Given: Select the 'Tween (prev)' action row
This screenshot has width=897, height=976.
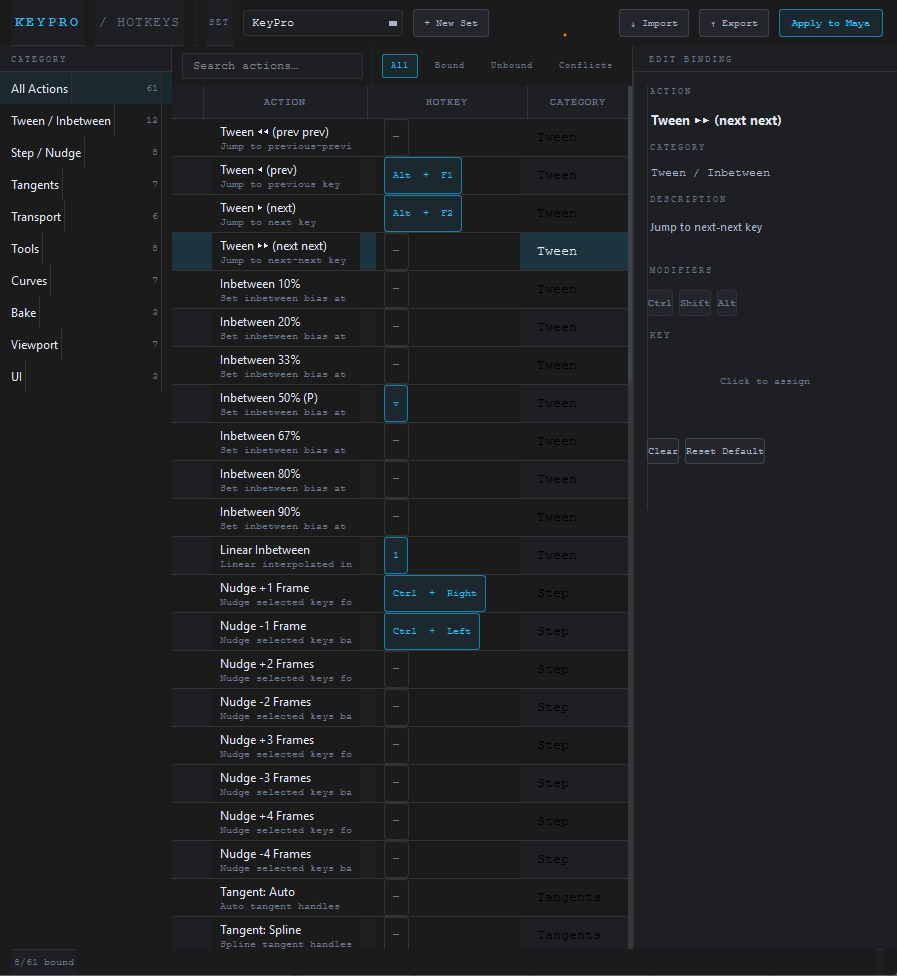Looking at the screenshot, I should 400,176.
